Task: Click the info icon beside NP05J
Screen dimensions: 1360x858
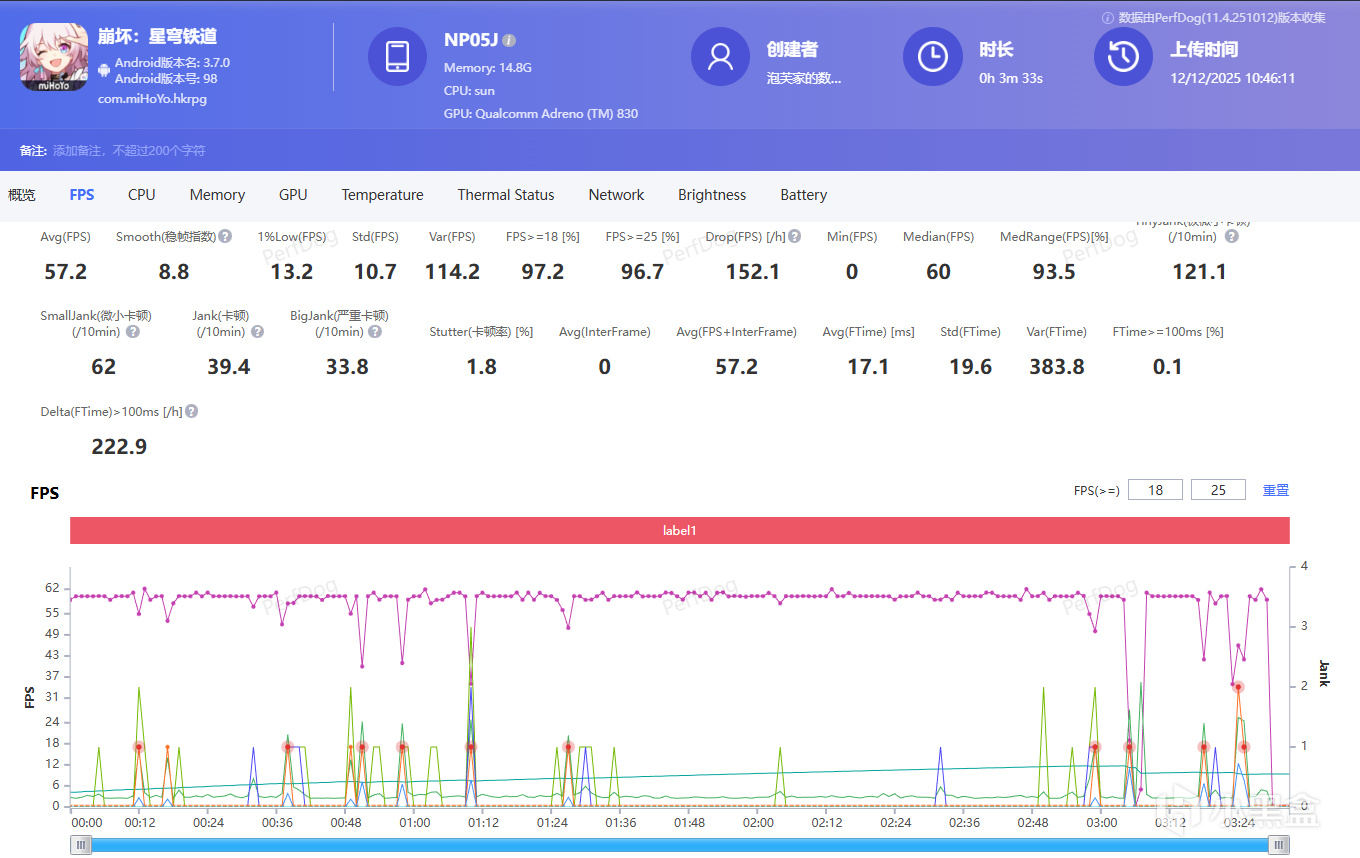Action: click(509, 41)
